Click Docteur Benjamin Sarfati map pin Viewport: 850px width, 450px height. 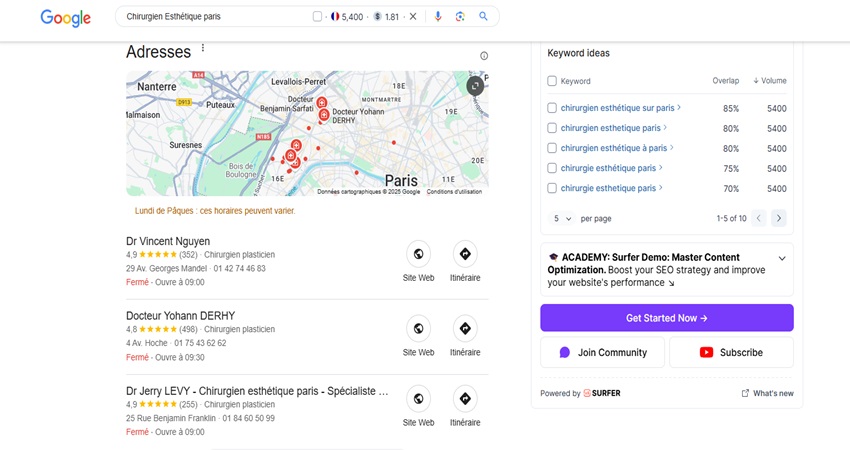[x=321, y=102]
